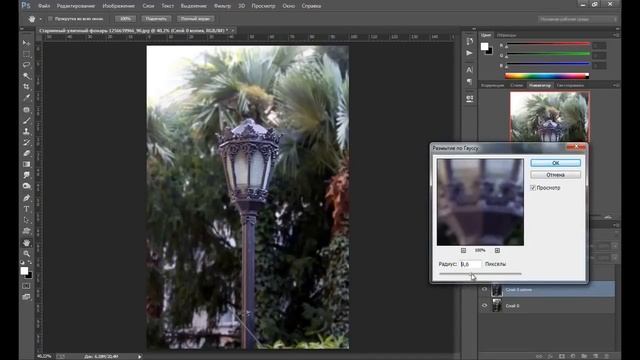The image size is (640, 360).
Task: Click the color spectrum ramp
Action: [547, 76]
